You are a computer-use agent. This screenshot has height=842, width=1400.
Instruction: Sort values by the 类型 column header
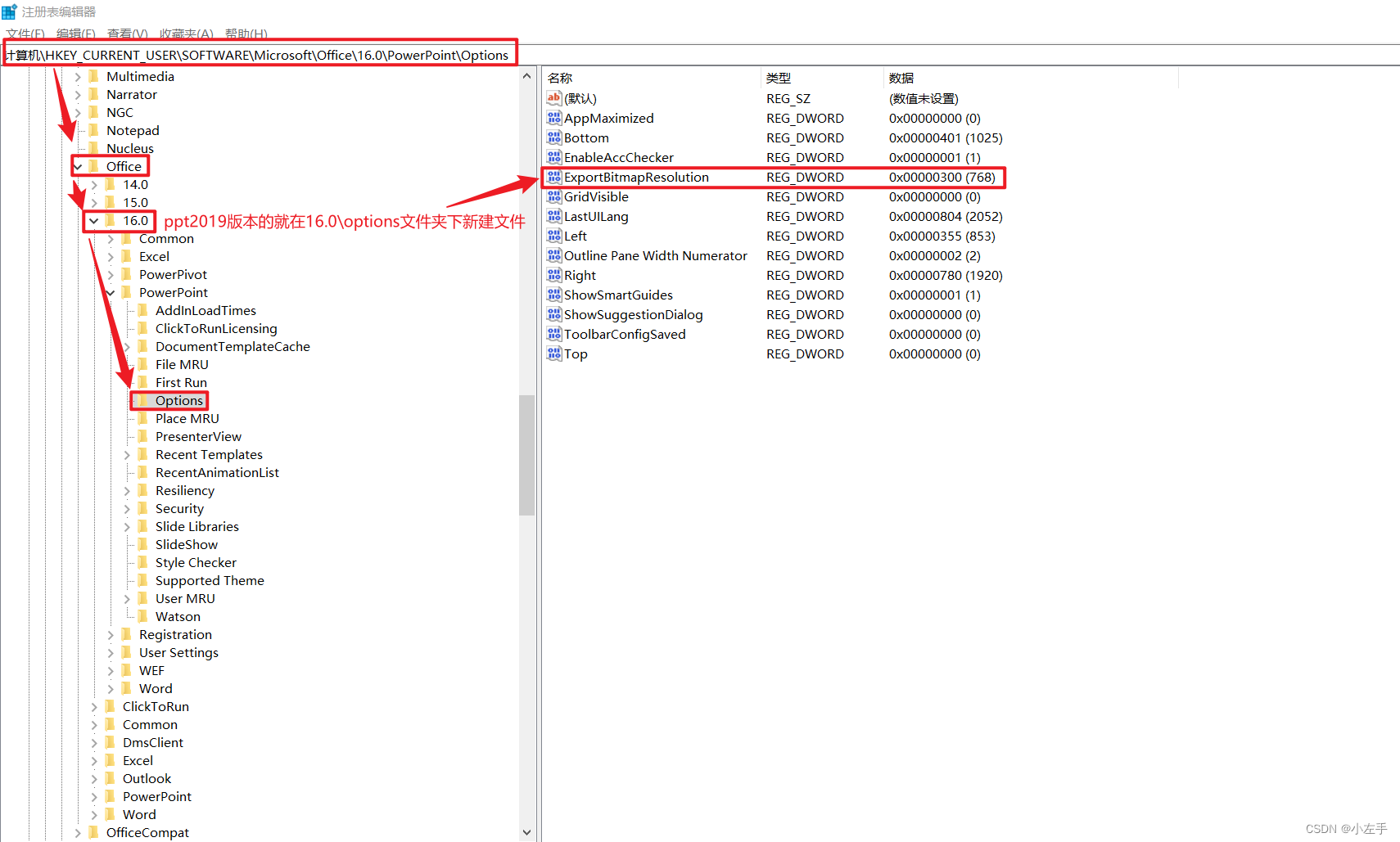822,78
